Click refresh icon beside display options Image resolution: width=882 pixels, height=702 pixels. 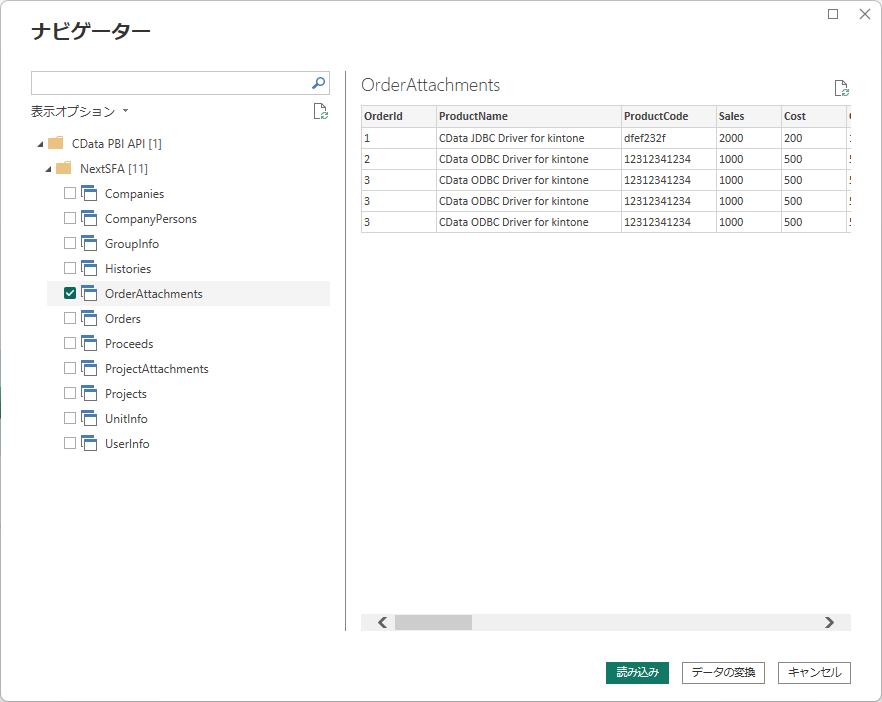(x=320, y=112)
